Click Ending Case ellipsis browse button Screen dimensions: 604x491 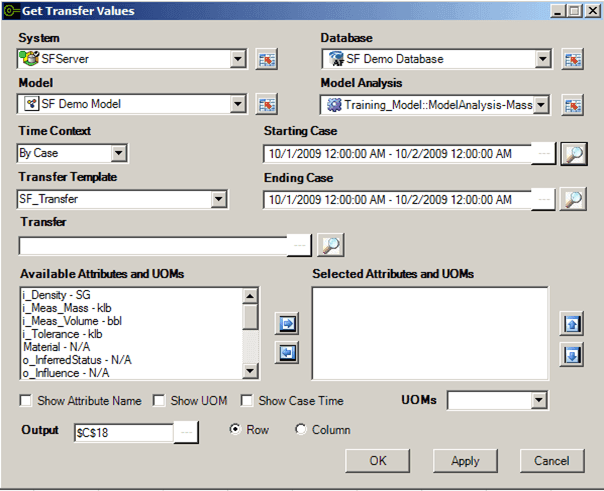tap(544, 199)
